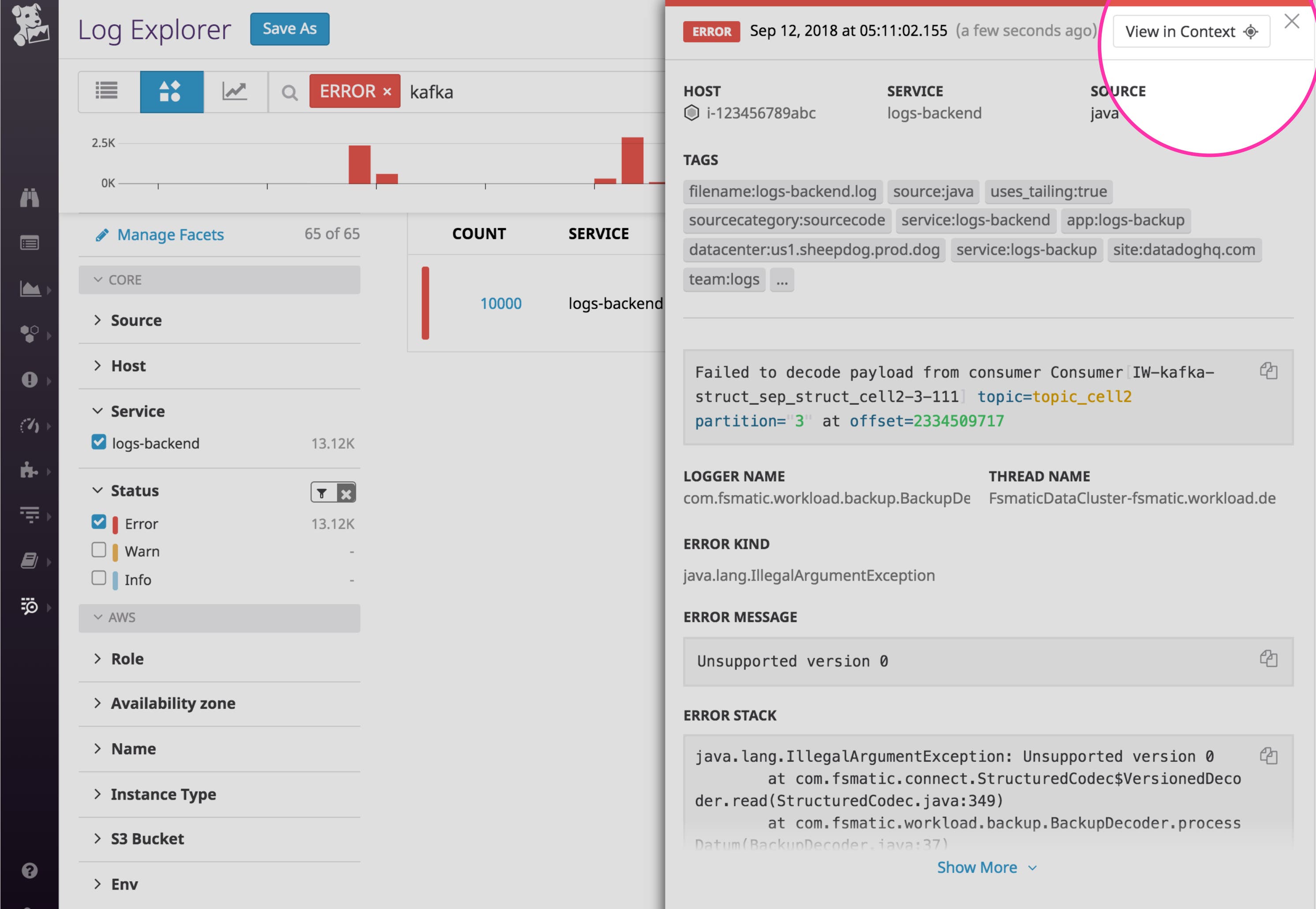Switch to list view in Log Explorer
The width and height of the screenshot is (1316, 909).
107,91
